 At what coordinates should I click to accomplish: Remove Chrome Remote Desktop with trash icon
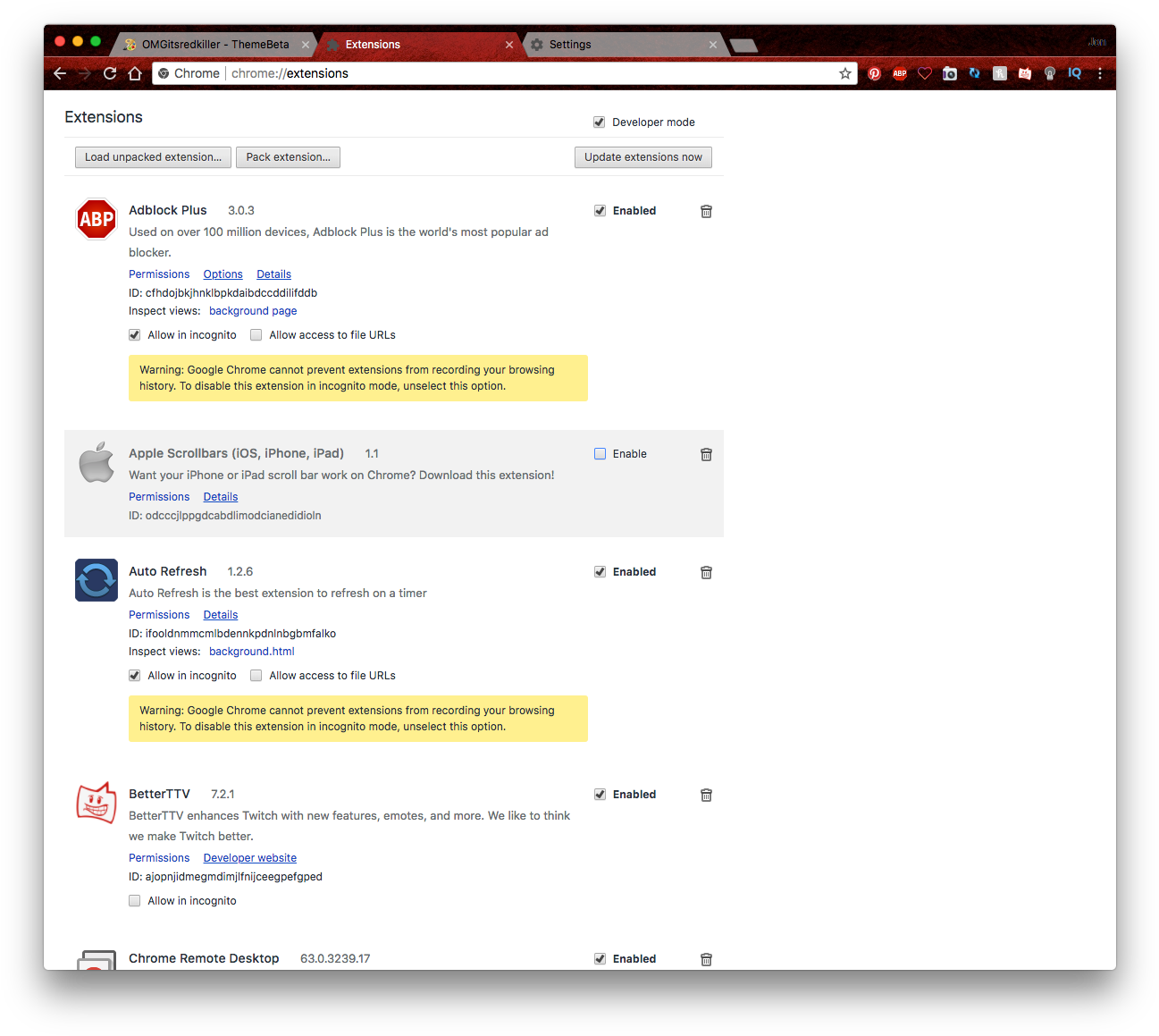coord(706,959)
